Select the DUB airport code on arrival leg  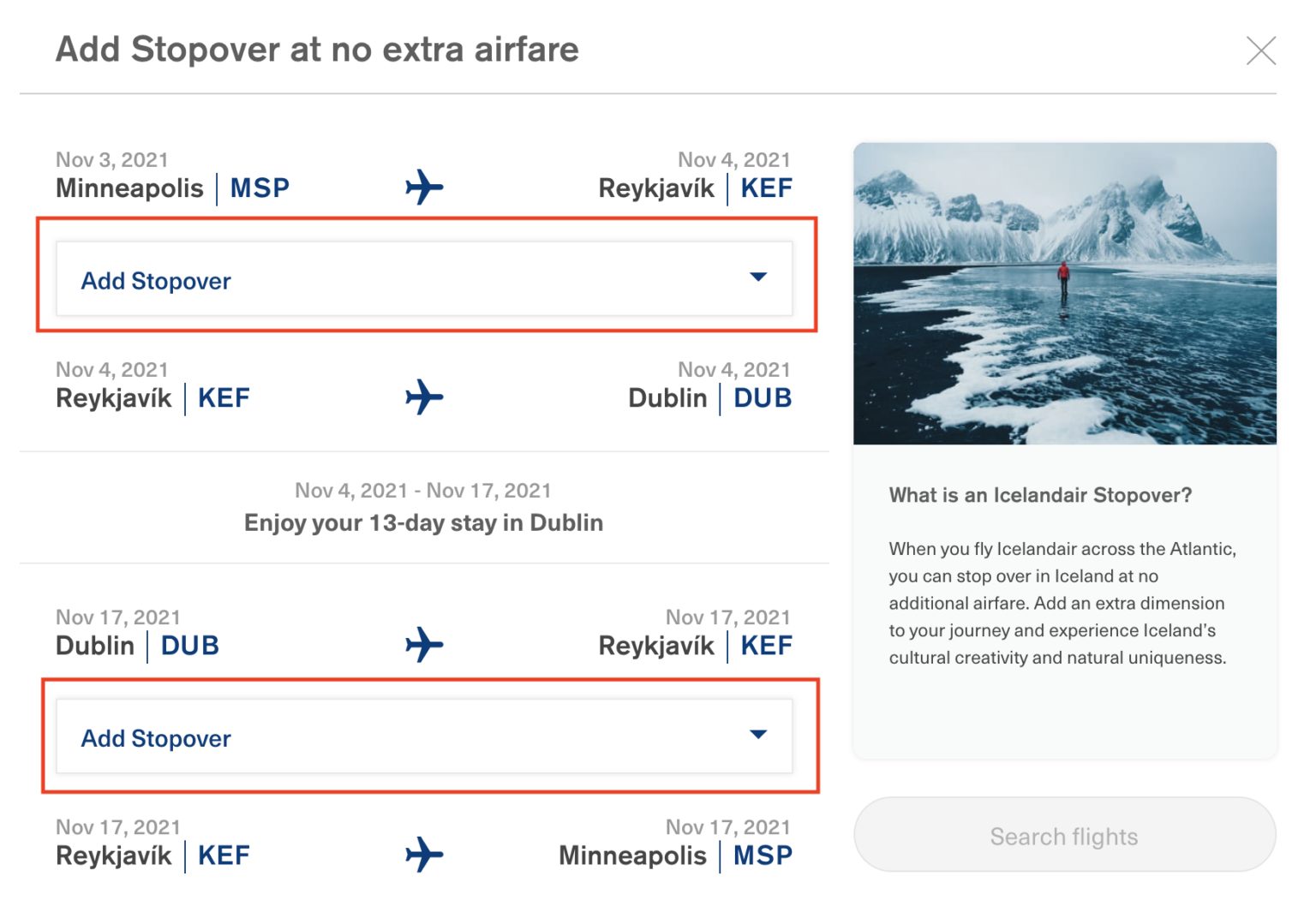click(762, 396)
